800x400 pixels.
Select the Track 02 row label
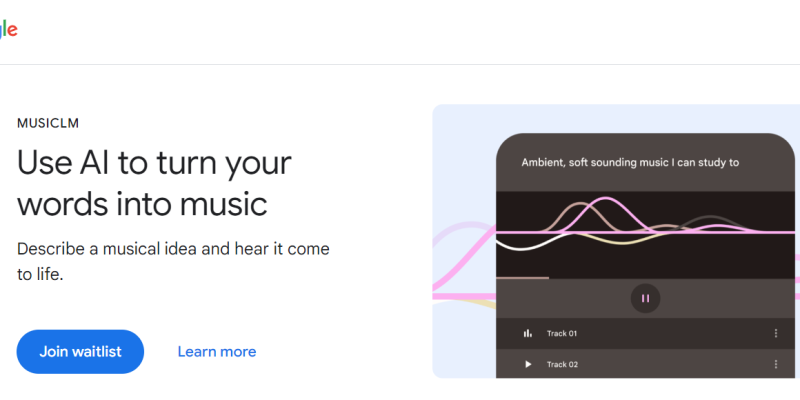pyautogui.click(x=562, y=364)
